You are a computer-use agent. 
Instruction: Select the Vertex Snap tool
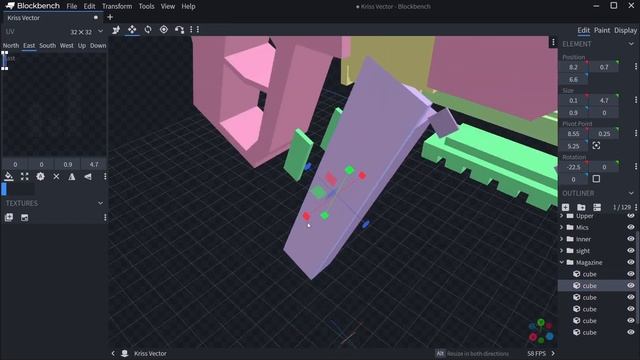pos(179,29)
